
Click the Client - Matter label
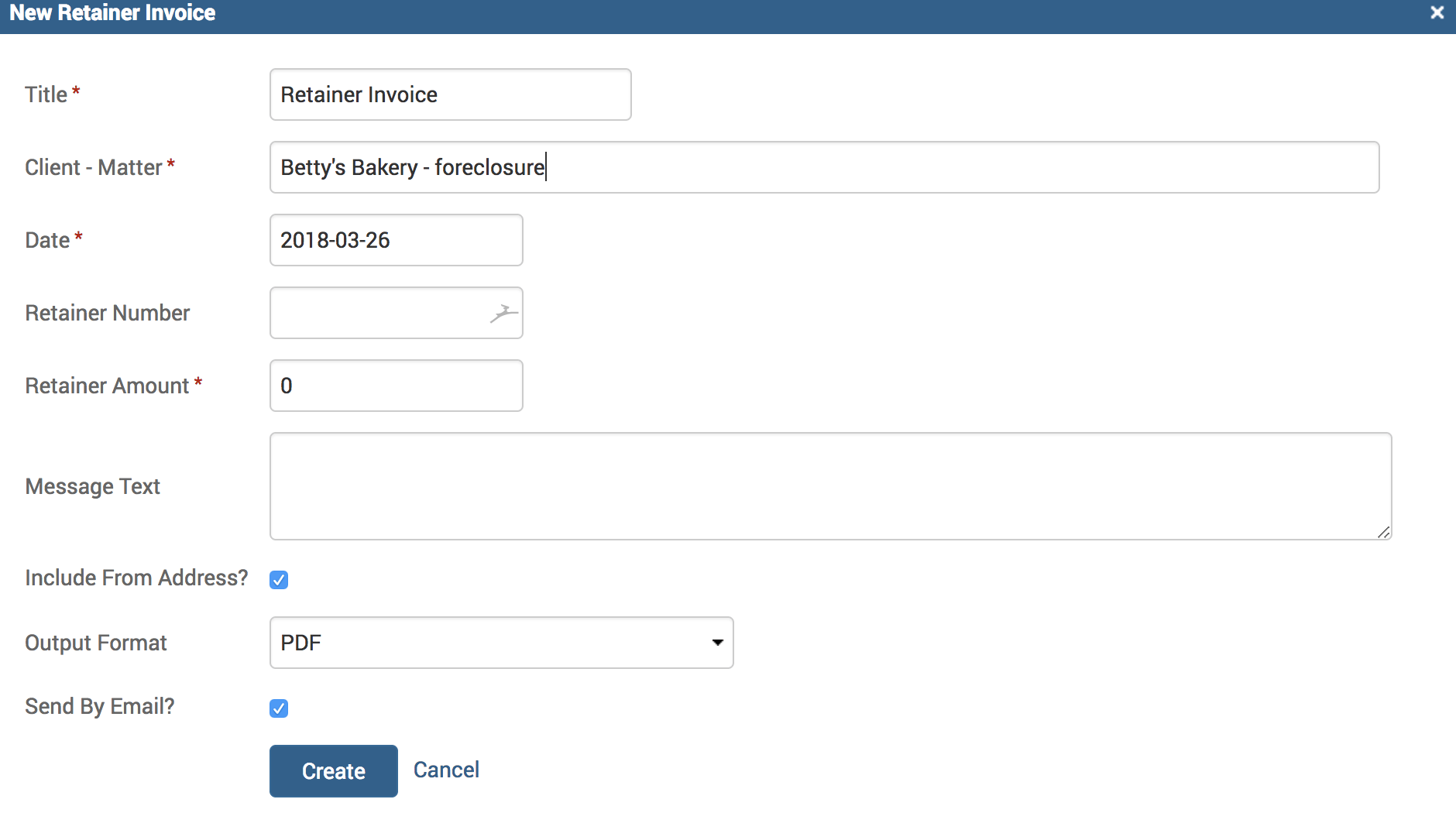point(94,167)
